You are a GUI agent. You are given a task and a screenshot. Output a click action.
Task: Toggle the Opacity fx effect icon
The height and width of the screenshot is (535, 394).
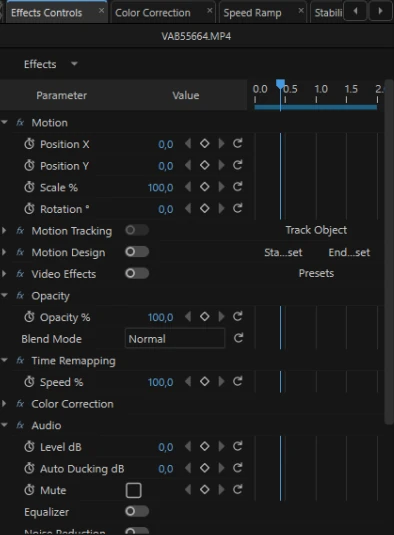point(20,296)
